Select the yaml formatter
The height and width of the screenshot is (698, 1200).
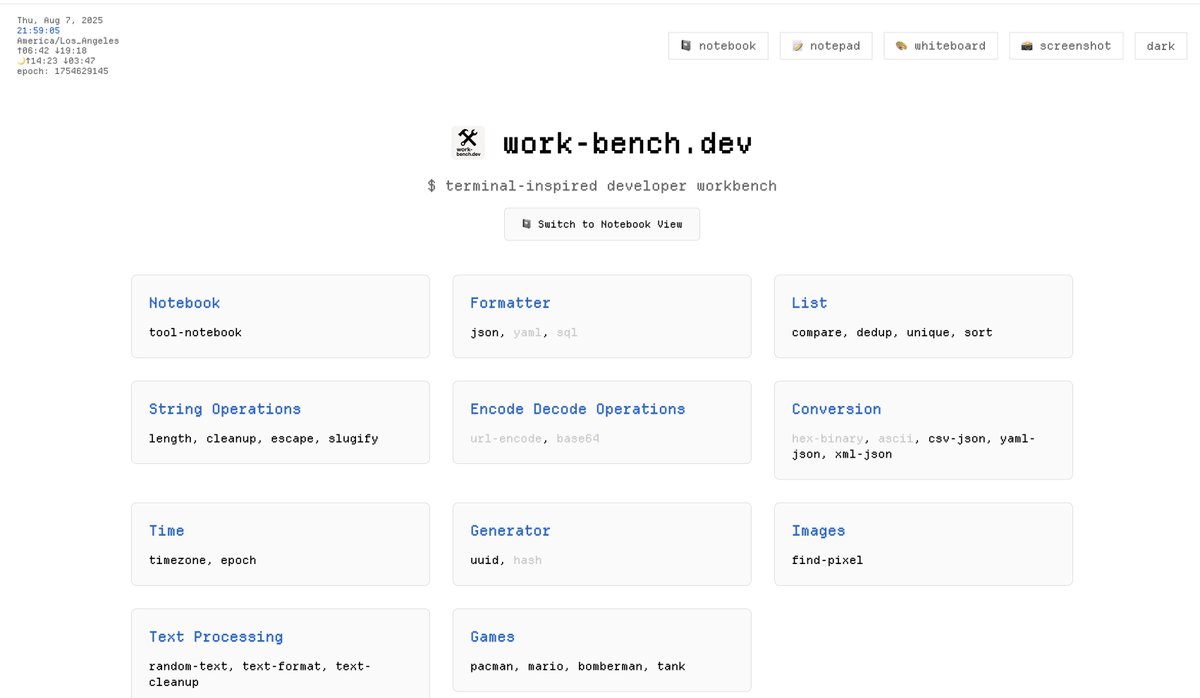[527, 332]
